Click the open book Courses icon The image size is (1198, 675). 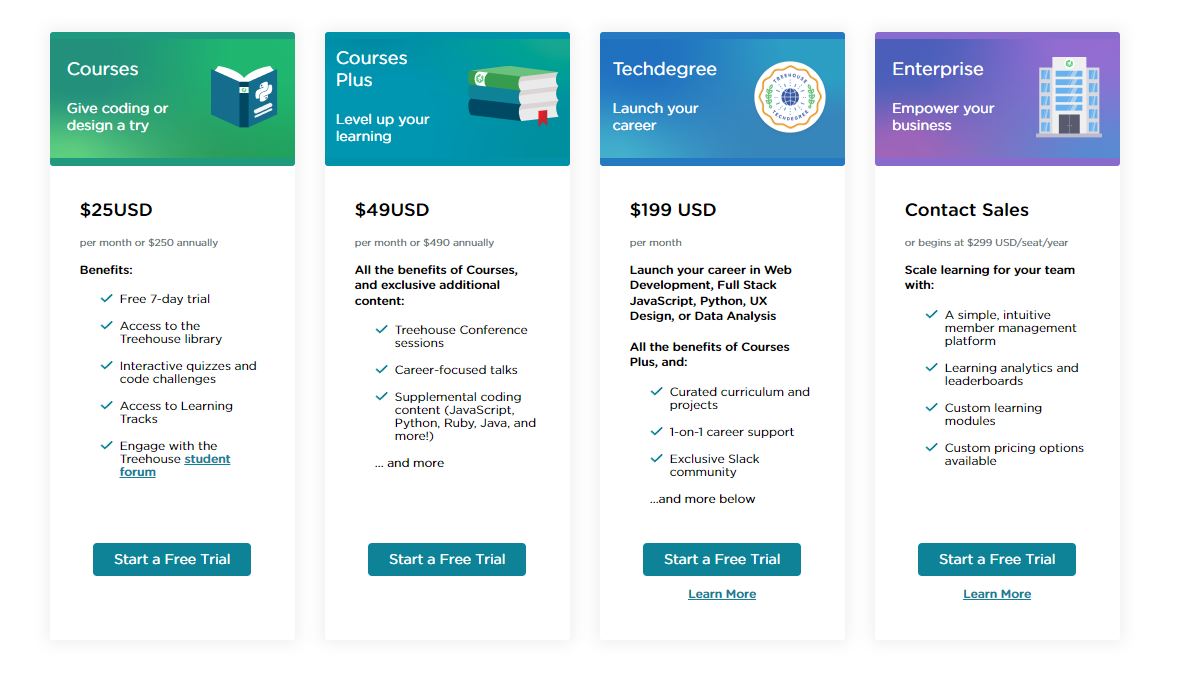pos(244,96)
